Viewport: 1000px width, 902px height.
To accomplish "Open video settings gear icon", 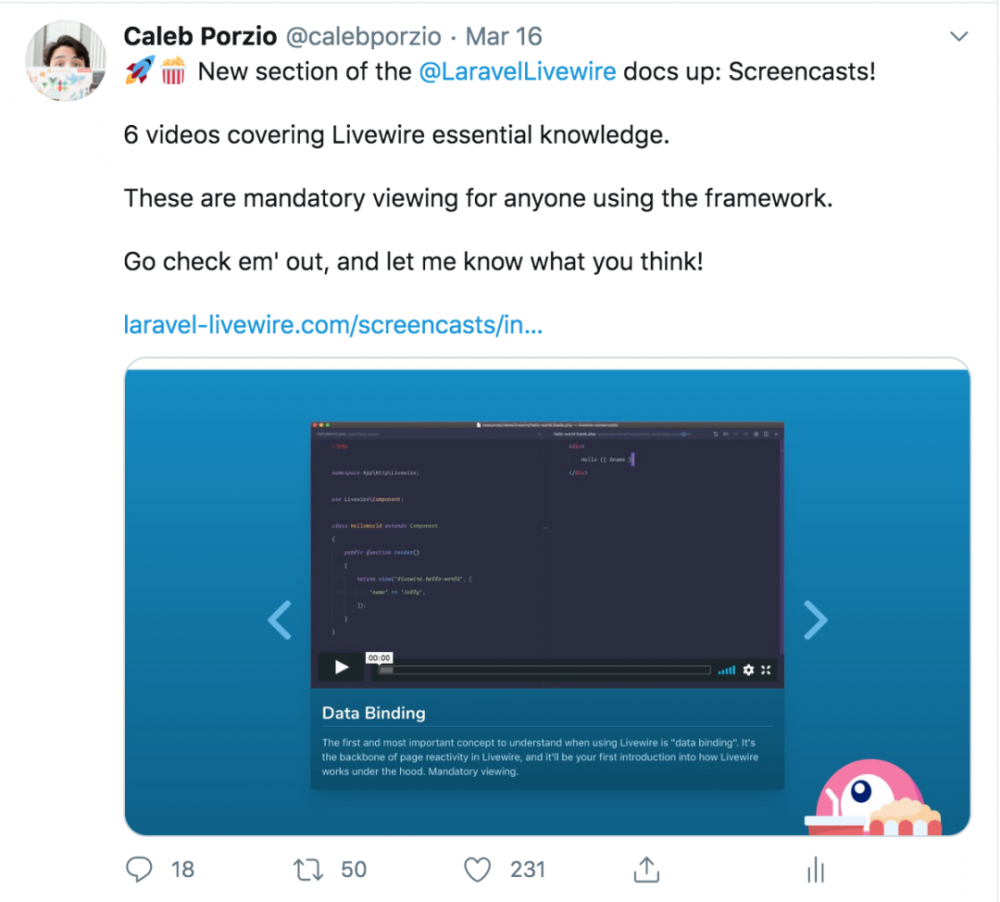I will click(x=749, y=670).
